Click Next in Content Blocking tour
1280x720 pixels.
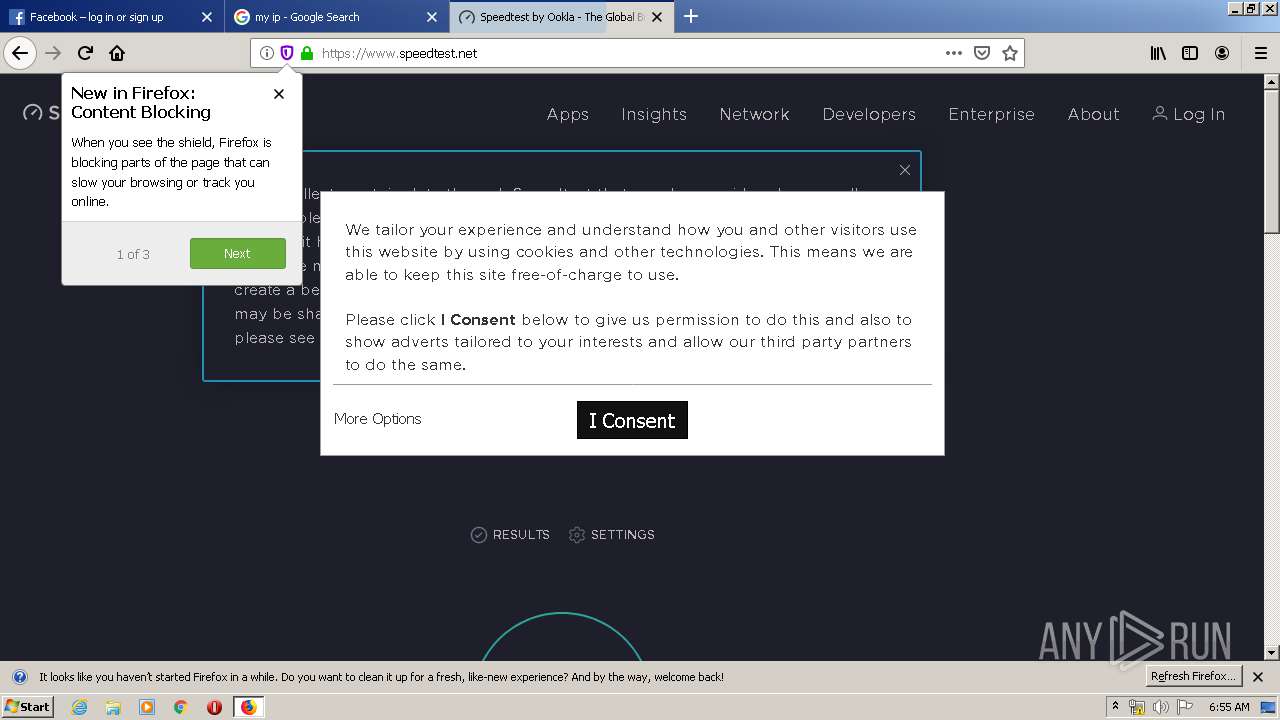[238, 253]
